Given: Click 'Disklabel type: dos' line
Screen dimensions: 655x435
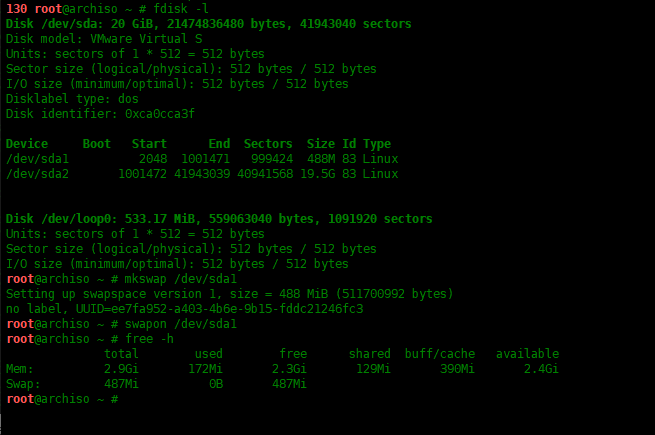Looking at the screenshot, I should click(x=72, y=99).
